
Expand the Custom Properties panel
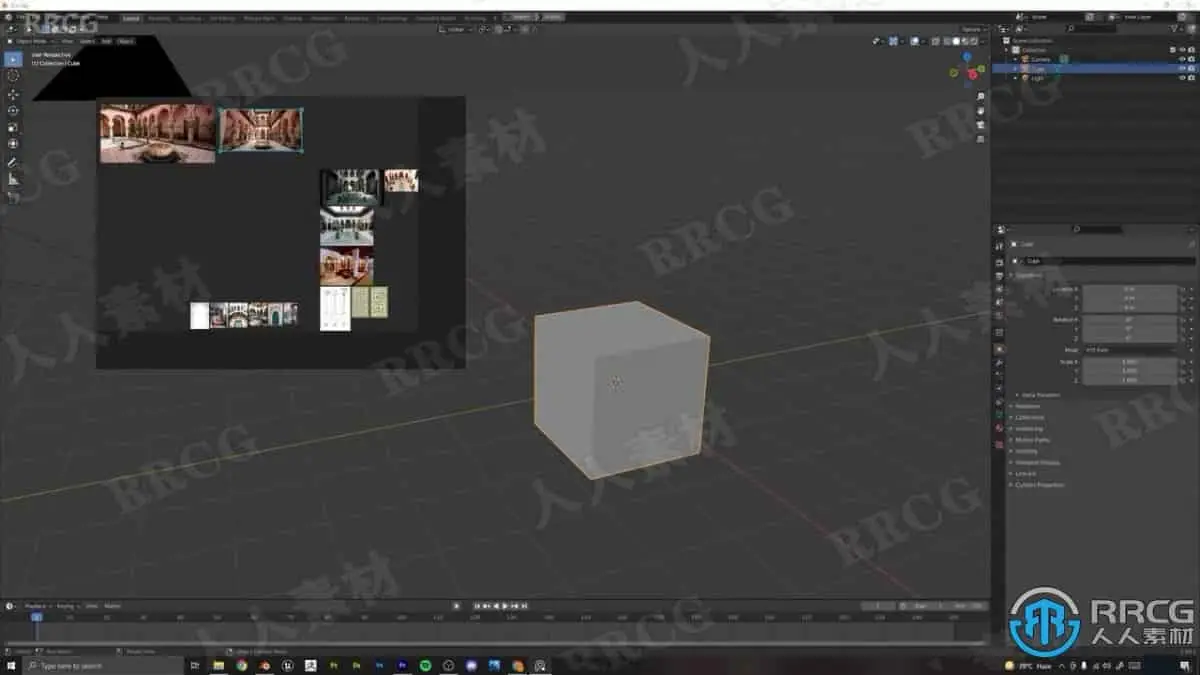click(x=1038, y=485)
